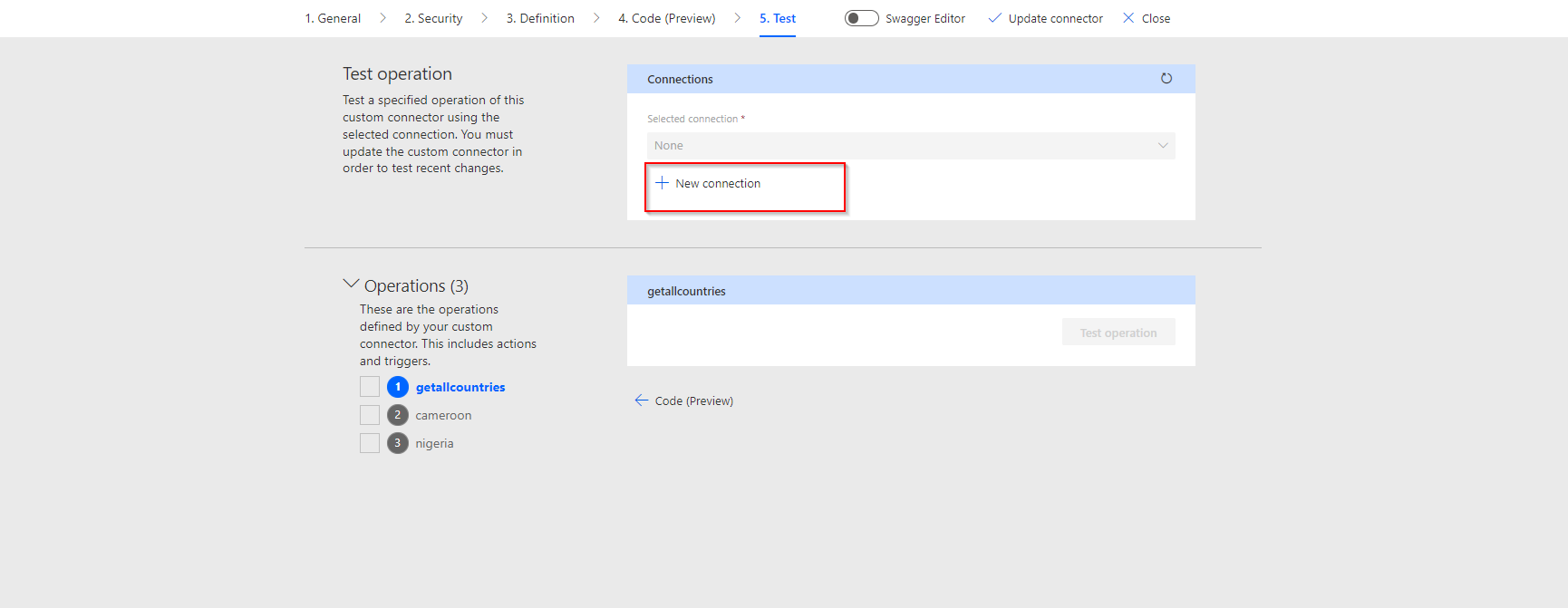Select the number 2 badge for cameroon
This screenshot has height=608, width=1568.
pos(397,415)
